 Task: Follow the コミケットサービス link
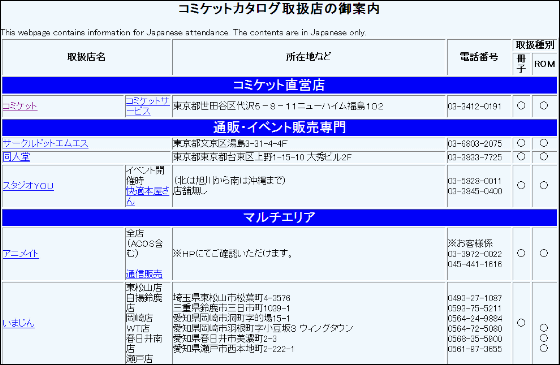click(147, 106)
